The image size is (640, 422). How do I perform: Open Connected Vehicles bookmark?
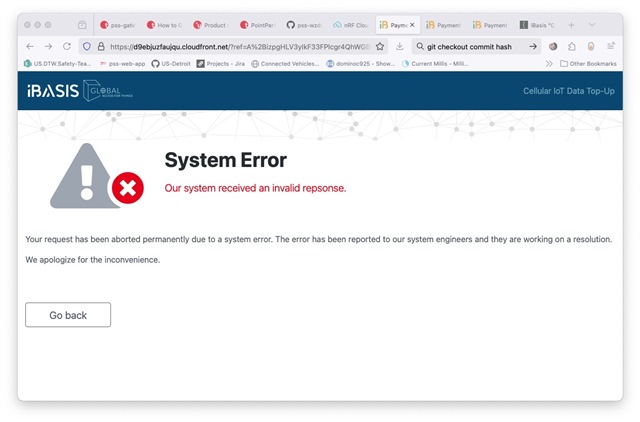pyautogui.click(x=285, y=64)
